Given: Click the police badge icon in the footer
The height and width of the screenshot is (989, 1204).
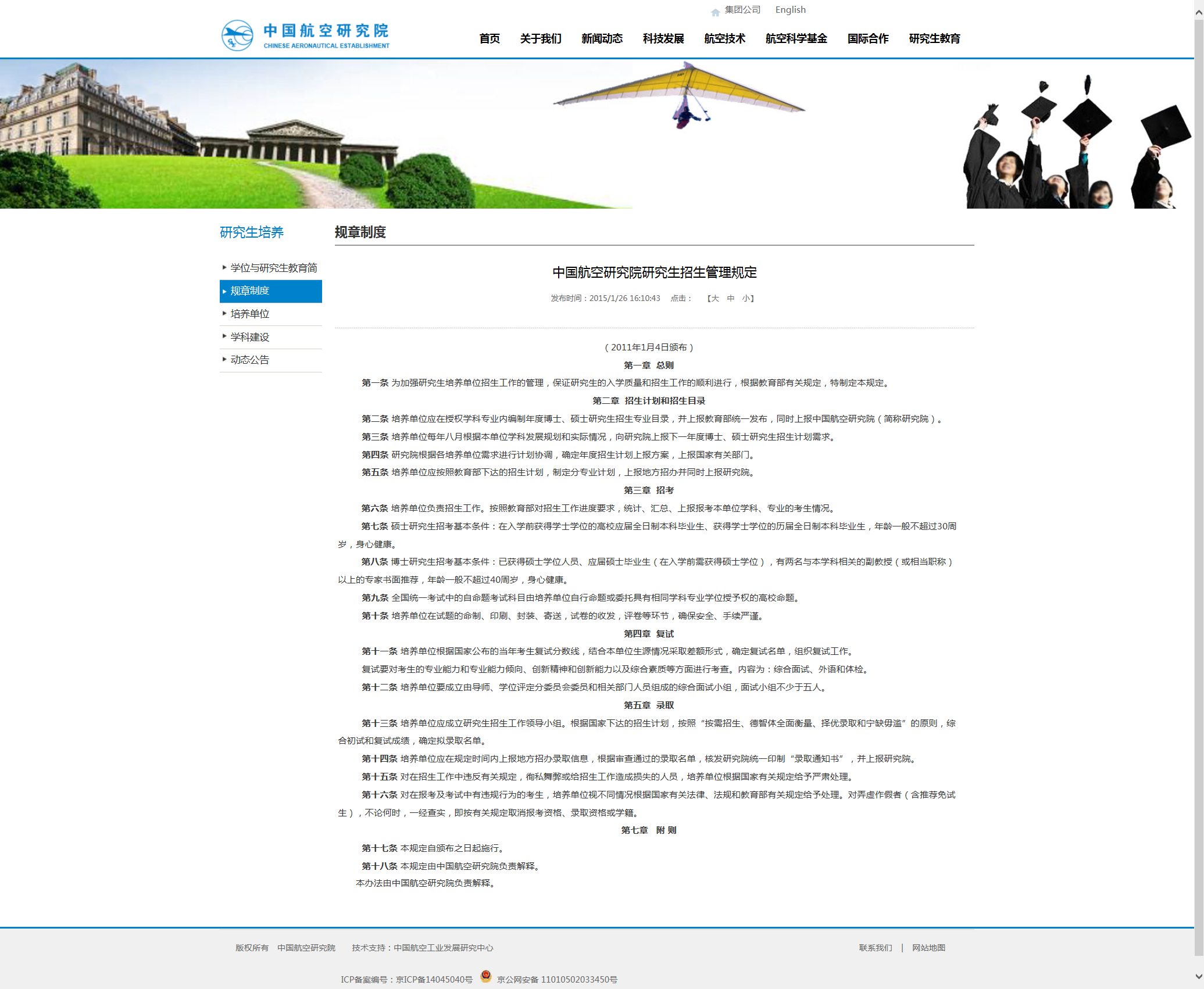Looking at the screenshot, I should (486, 976).
